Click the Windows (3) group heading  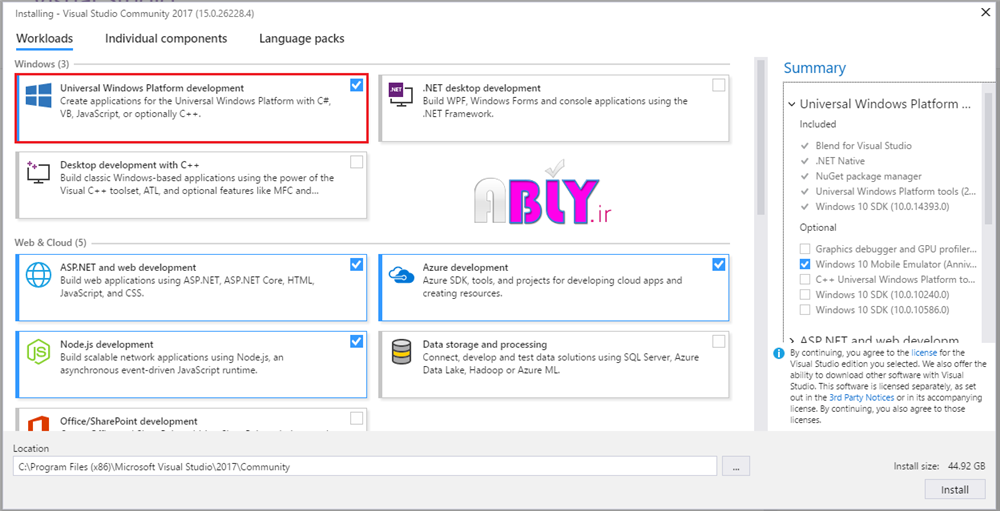pyautogui.click(x=41, y=64)
